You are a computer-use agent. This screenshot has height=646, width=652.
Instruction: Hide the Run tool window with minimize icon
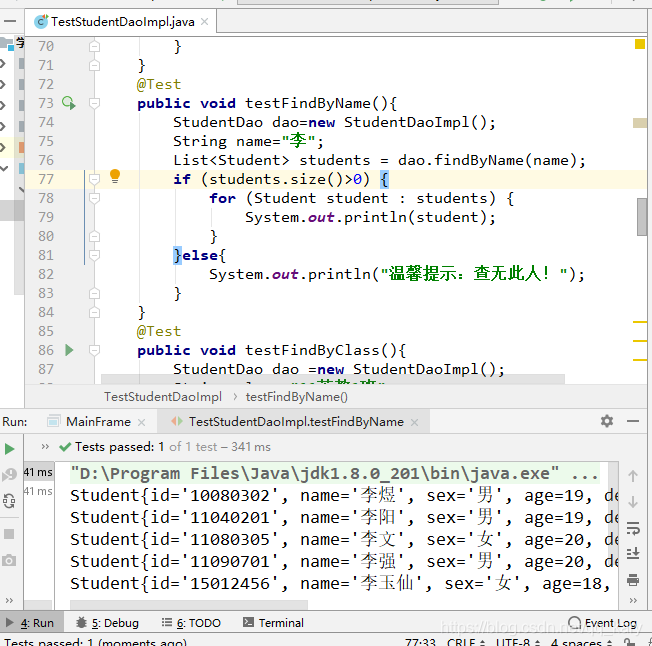point(633,421)
